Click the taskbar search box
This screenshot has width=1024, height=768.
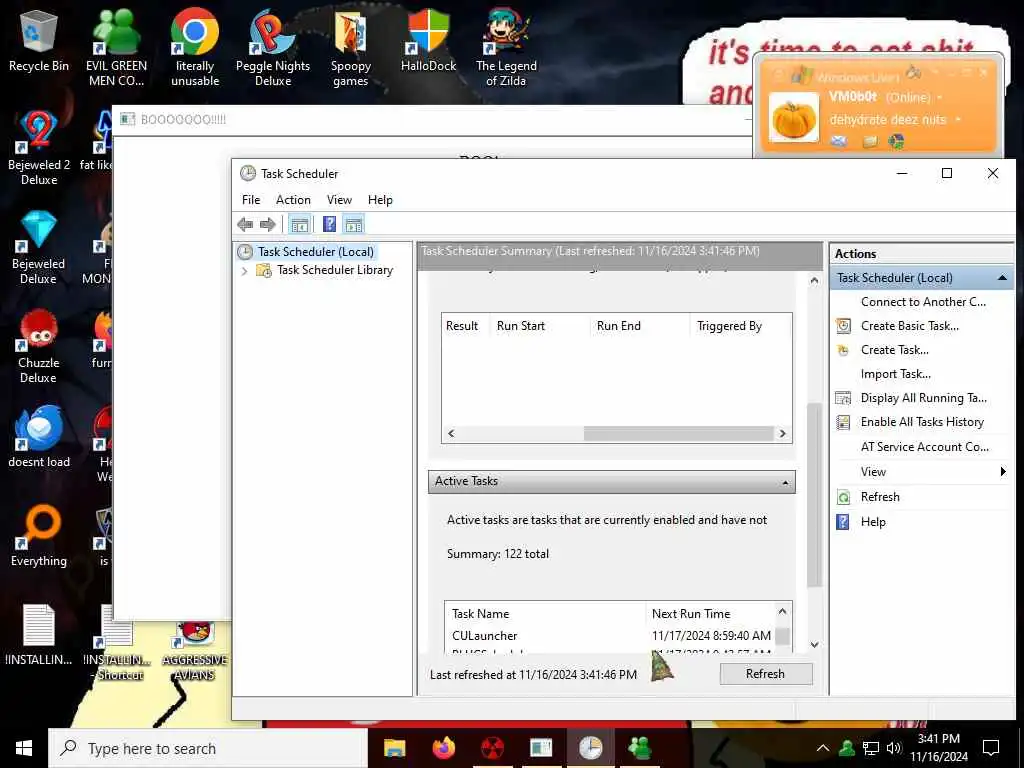tap(208, 748)
